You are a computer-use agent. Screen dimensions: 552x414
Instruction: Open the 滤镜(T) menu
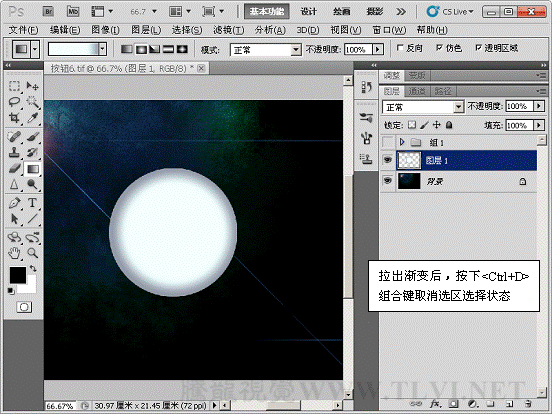228,30
